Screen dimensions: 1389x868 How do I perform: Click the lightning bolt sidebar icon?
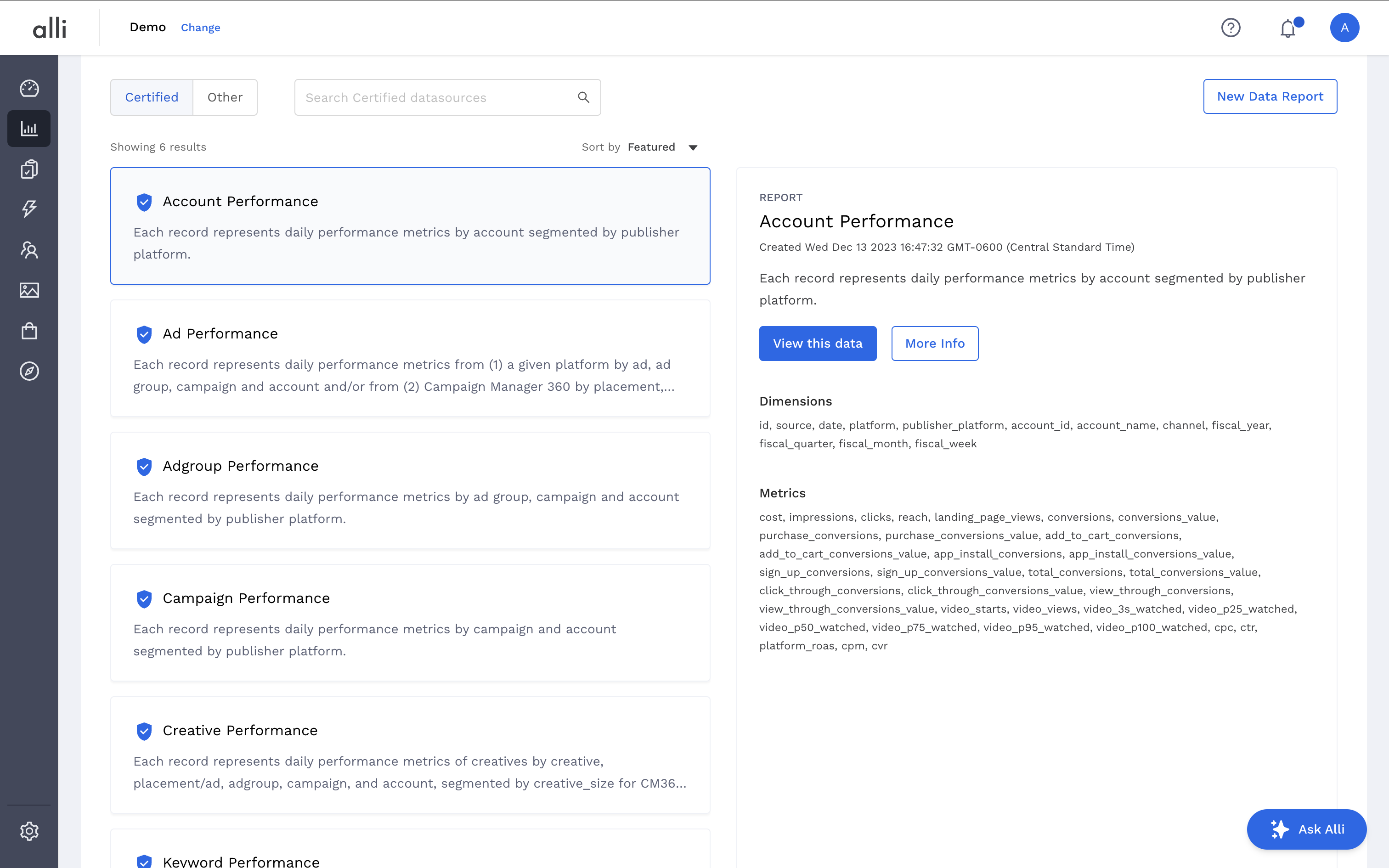tap(29, 209)
